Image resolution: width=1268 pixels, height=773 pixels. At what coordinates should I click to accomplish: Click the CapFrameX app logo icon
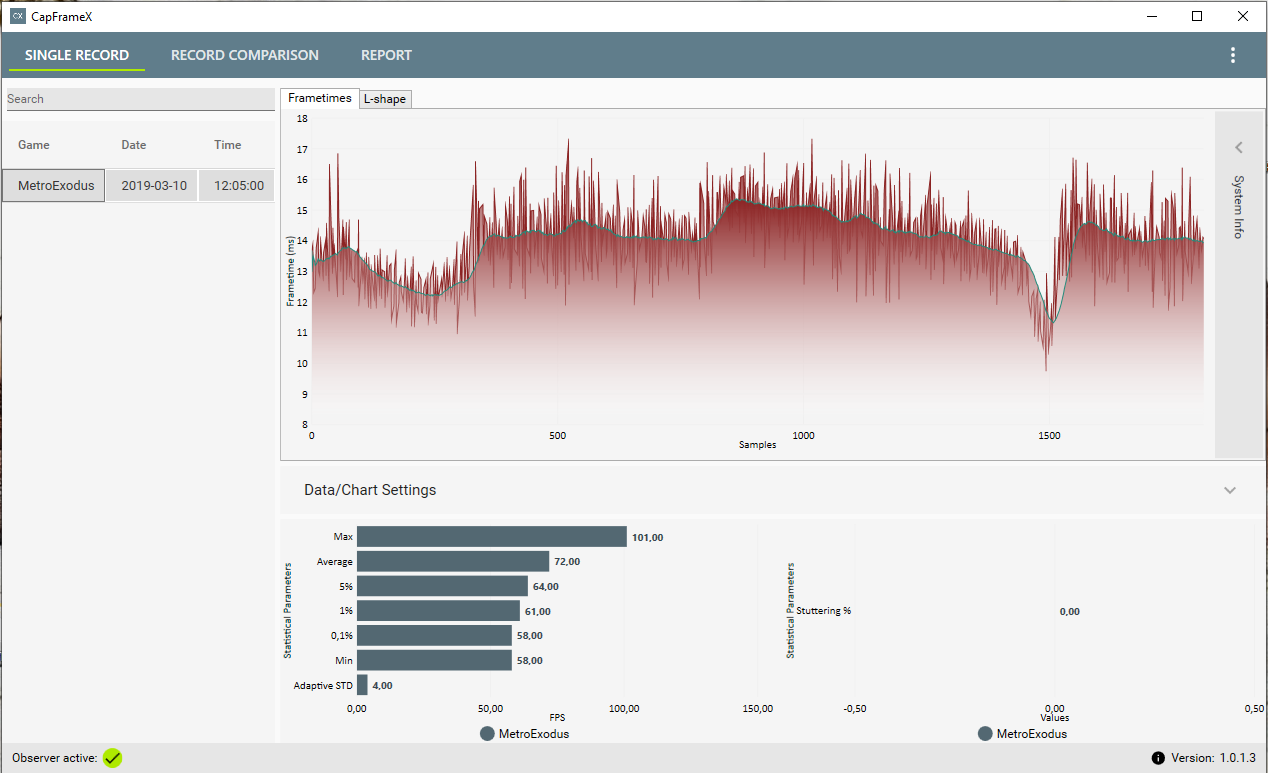17,17
